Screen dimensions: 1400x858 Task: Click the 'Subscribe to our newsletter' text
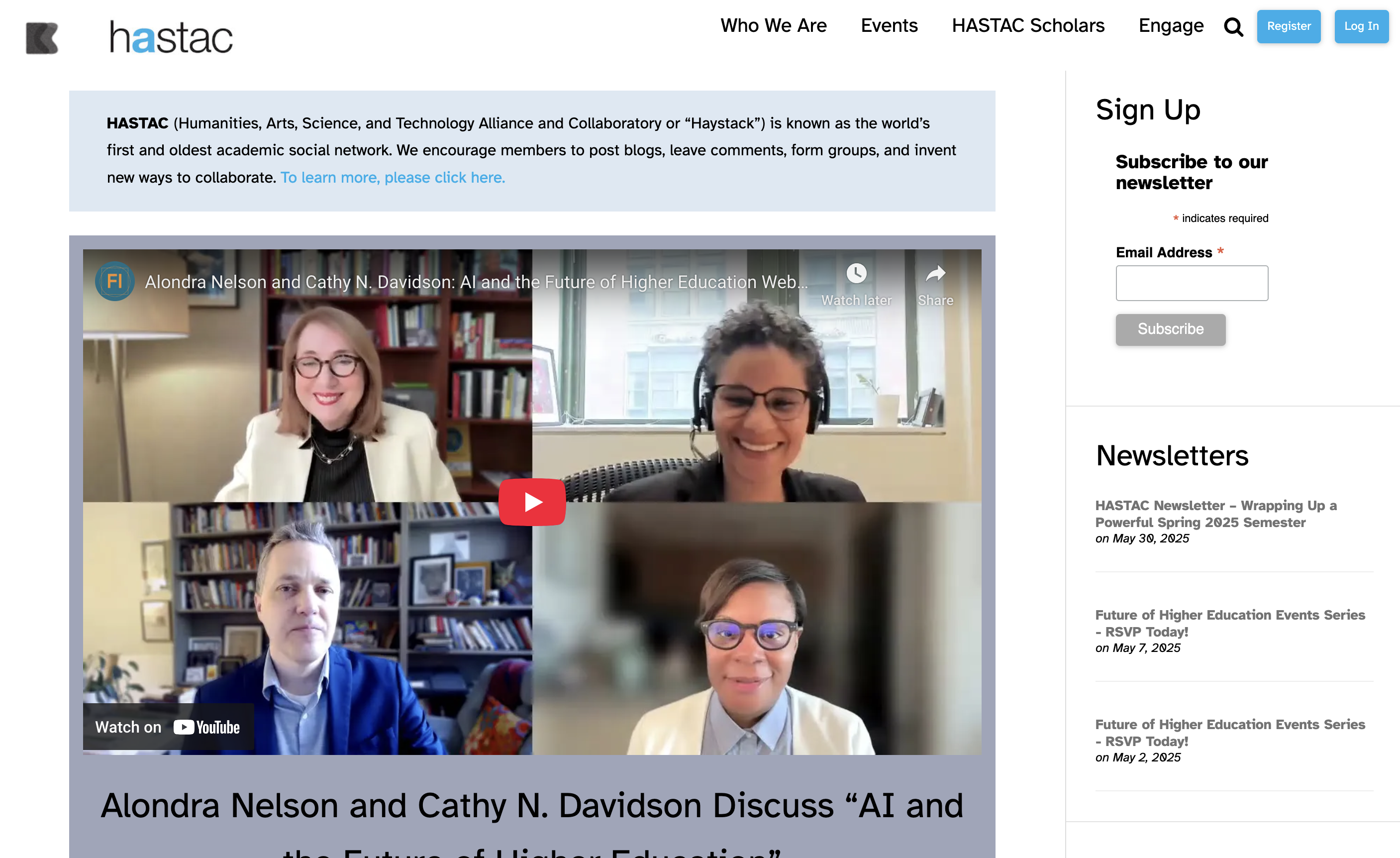pos(1192,172)
